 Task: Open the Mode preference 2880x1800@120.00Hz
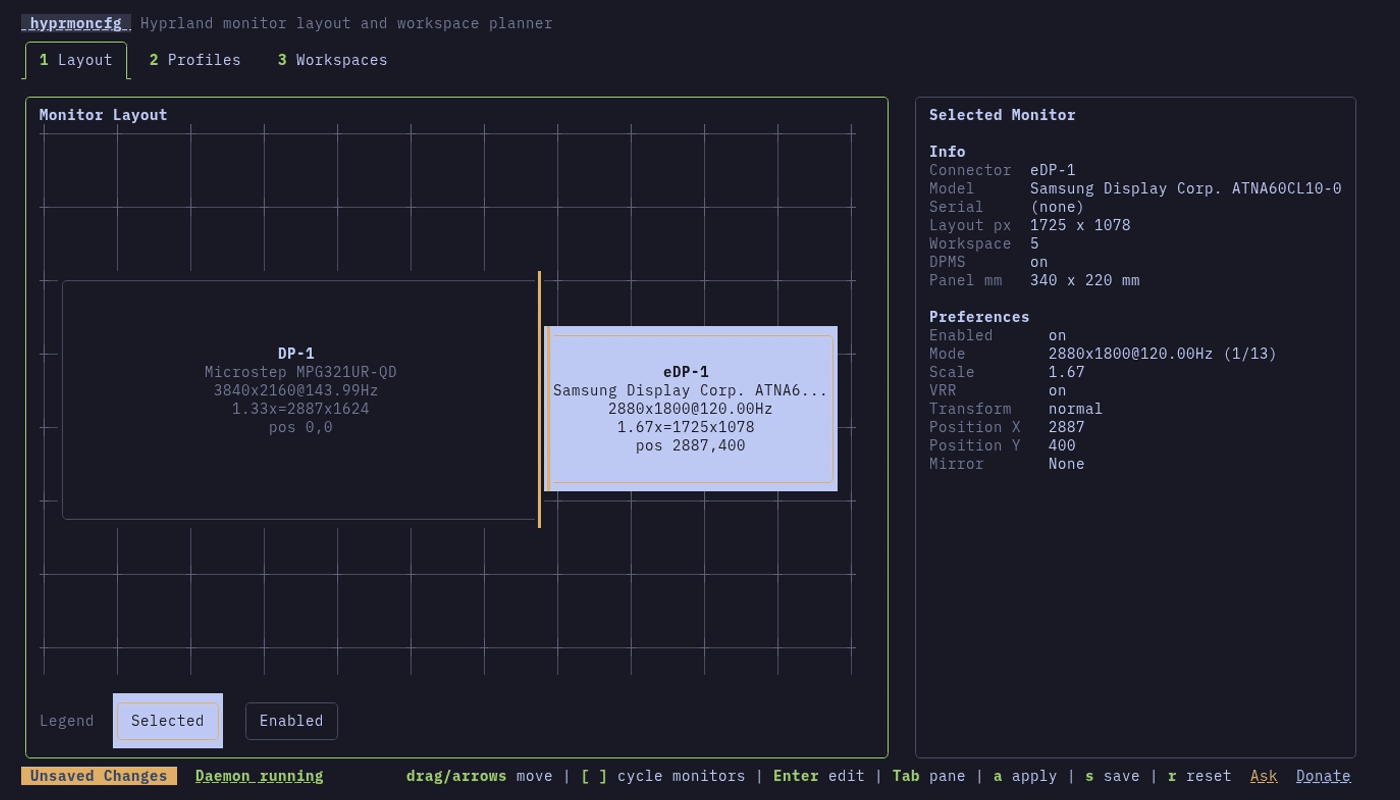pyautogui.click(x=1162, y=354)
